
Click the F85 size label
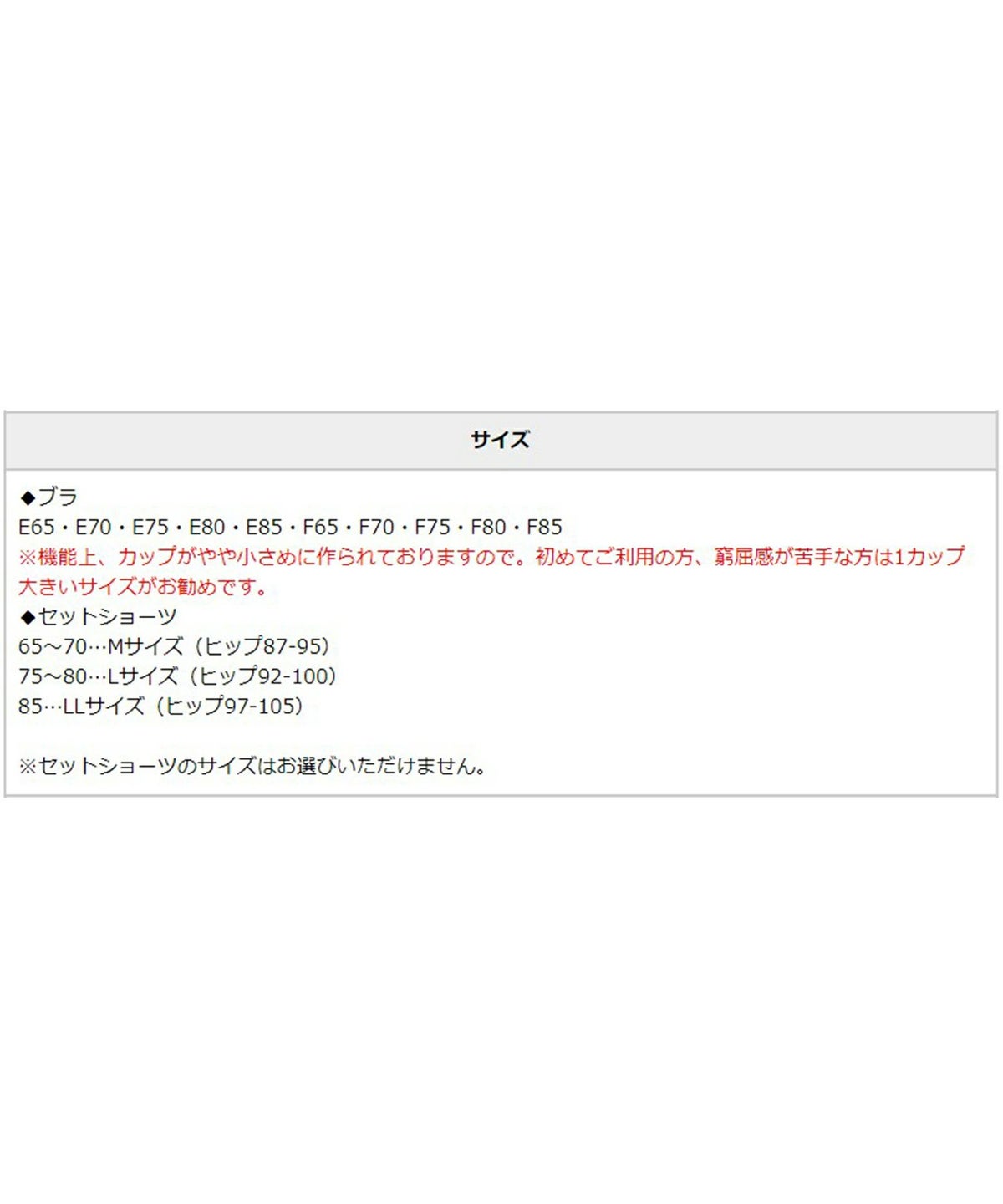pos(545,527)
